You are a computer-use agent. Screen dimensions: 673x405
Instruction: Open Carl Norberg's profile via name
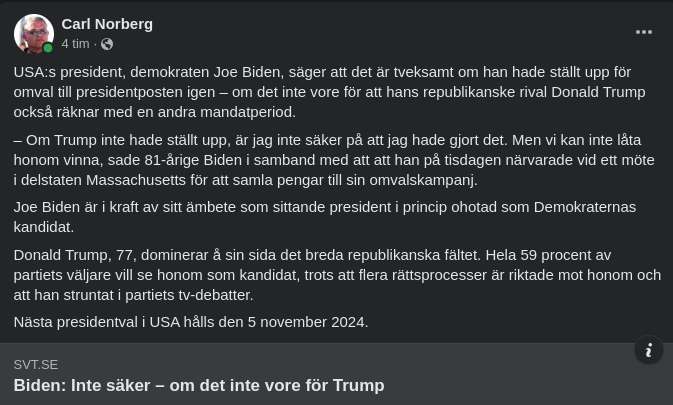(x=107, y=23)
